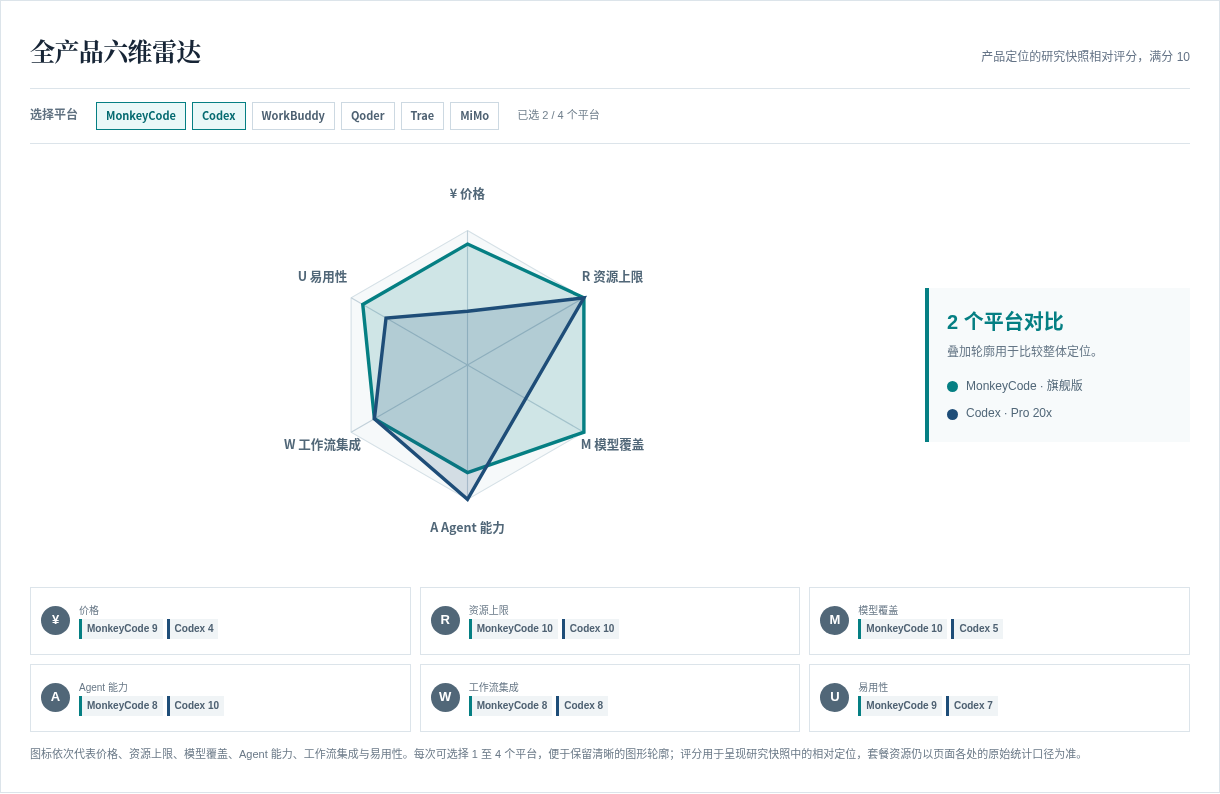Image resolution: width=1220 pixels, height=794 pixels.
Task: Click the teal MonkeyCode legend dot
Action: pos(952,386)
